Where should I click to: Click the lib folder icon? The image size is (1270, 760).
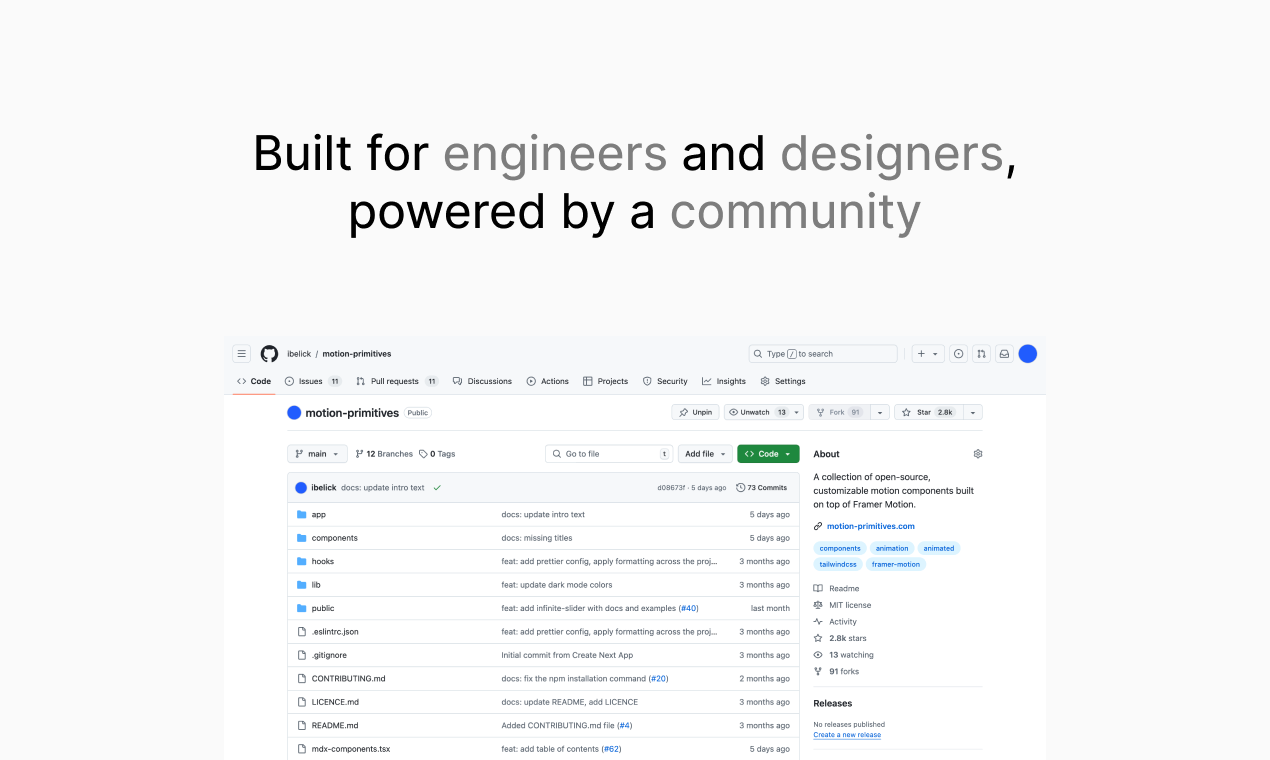(x=301, y=585)
